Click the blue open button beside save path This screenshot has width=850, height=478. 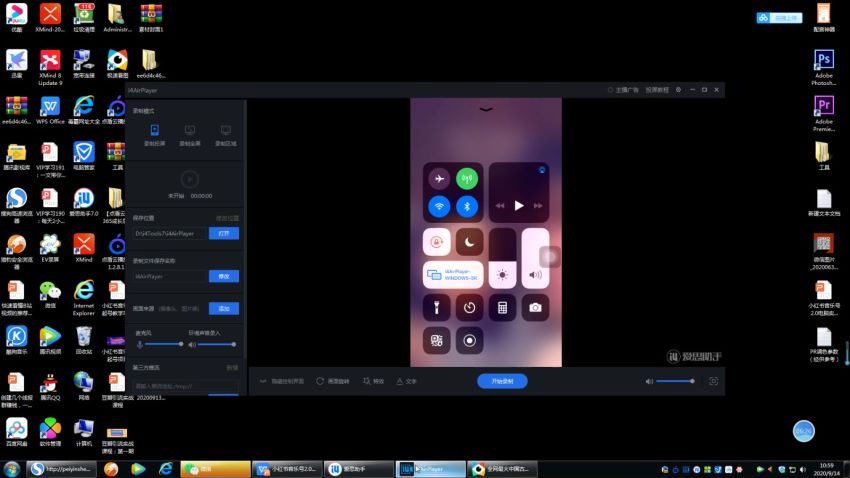[x=224, y=233]
